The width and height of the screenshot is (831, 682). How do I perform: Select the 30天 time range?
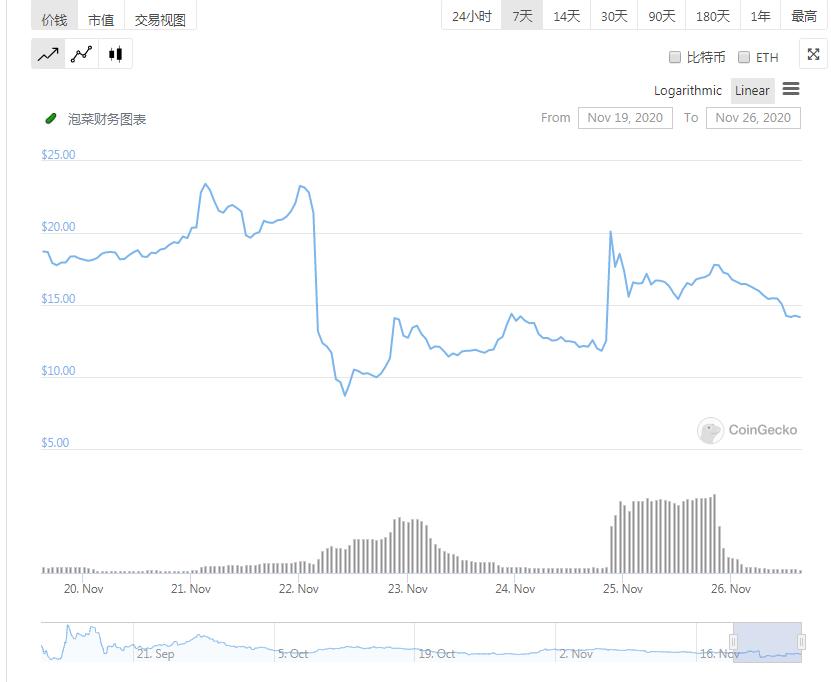click(x=611, y=16)
